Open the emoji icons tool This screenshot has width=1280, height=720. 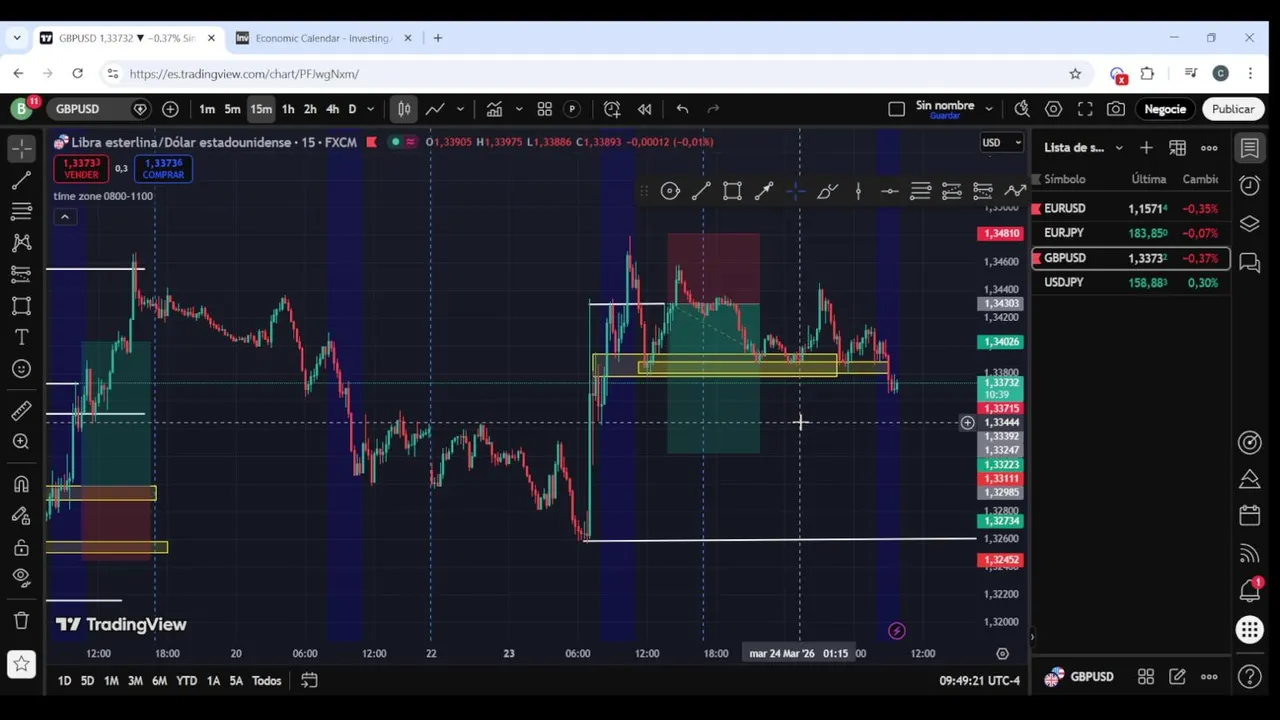click(21, 369)
